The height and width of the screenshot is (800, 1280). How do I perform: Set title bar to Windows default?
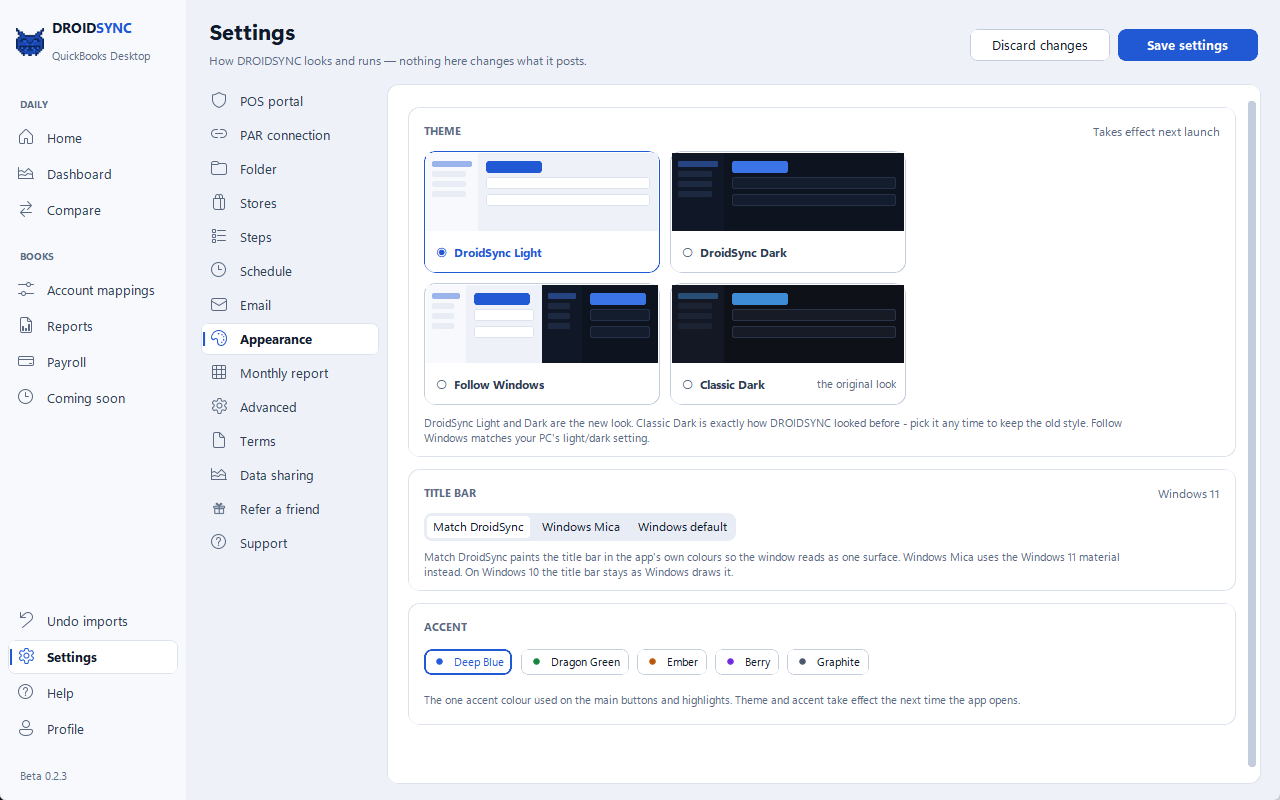(x=683, y=527)
